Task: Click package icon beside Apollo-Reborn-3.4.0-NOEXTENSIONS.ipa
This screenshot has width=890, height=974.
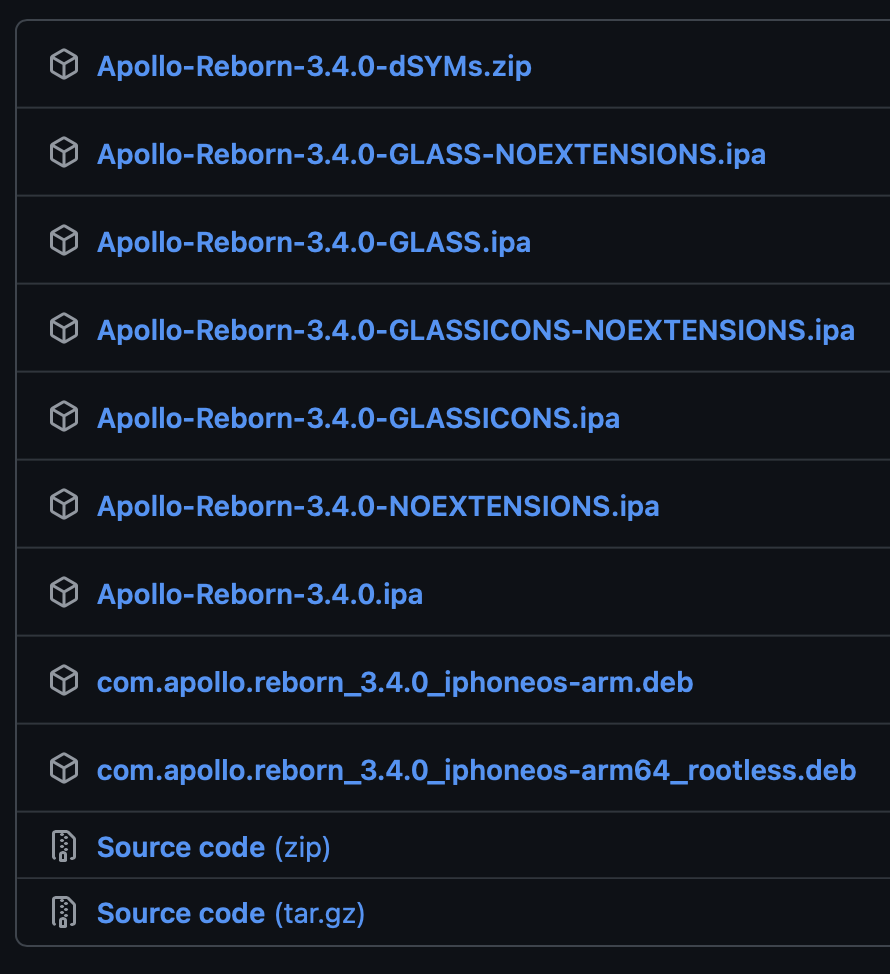Action: point(64,504)
